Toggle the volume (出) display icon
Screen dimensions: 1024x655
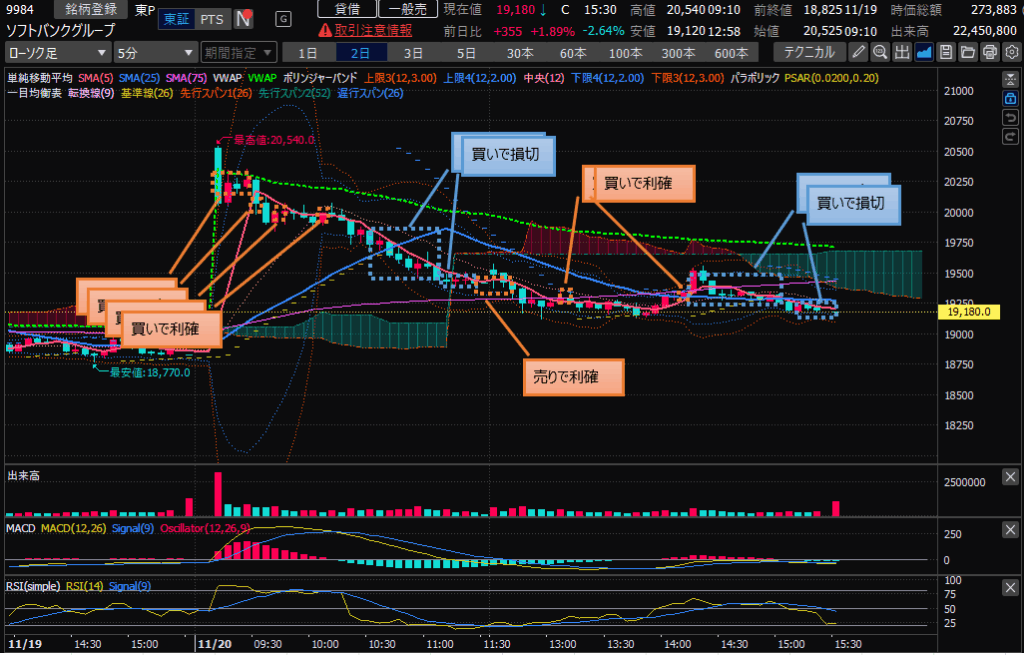[901, 51]
